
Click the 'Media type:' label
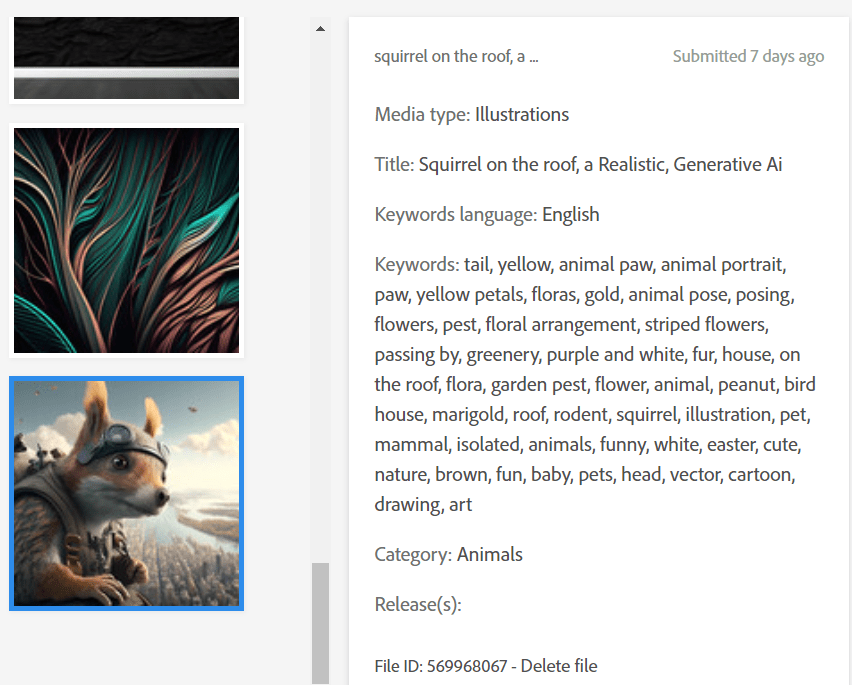pos(422,115)
